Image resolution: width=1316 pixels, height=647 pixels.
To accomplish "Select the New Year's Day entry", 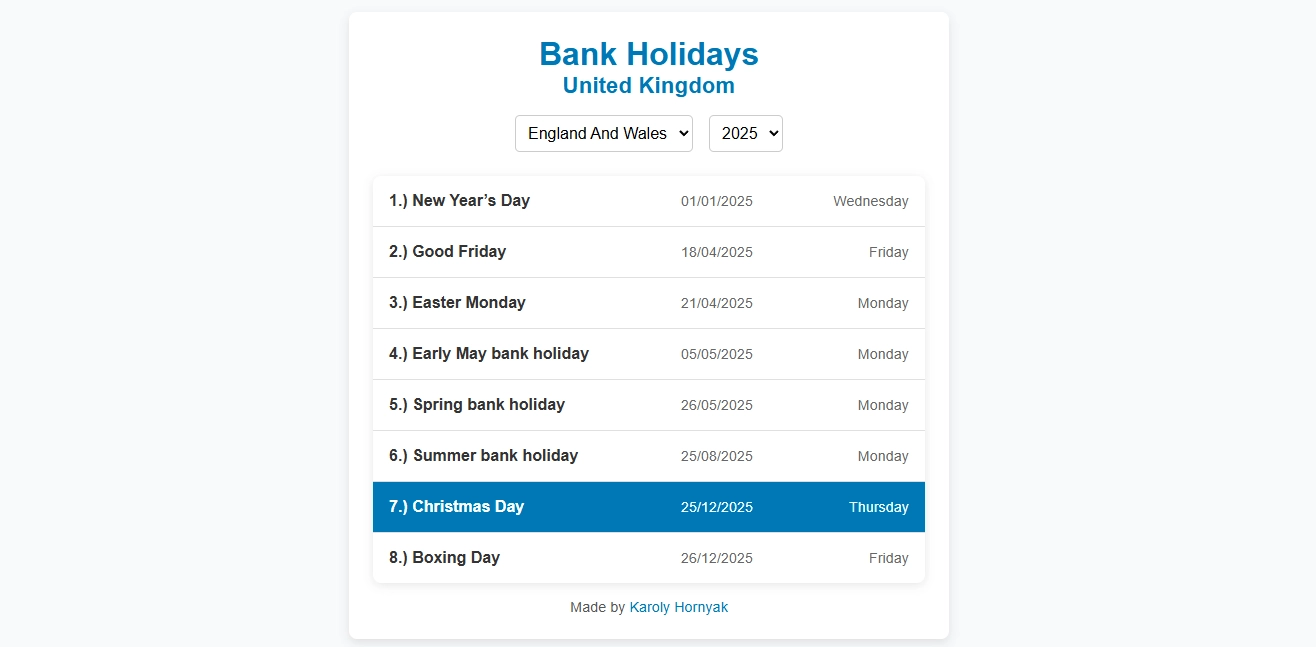I will click(x=648, y=200).
